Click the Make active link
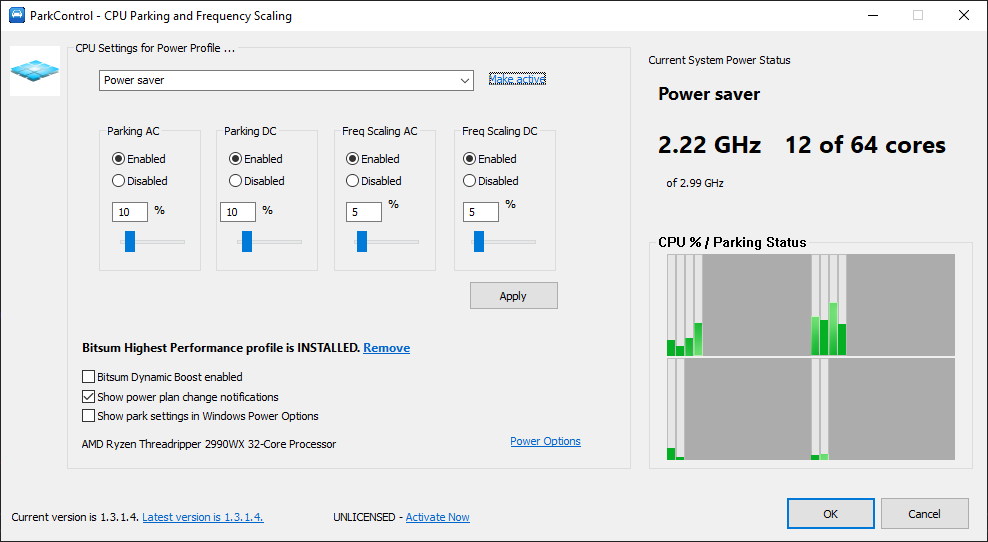 point(517,80)
